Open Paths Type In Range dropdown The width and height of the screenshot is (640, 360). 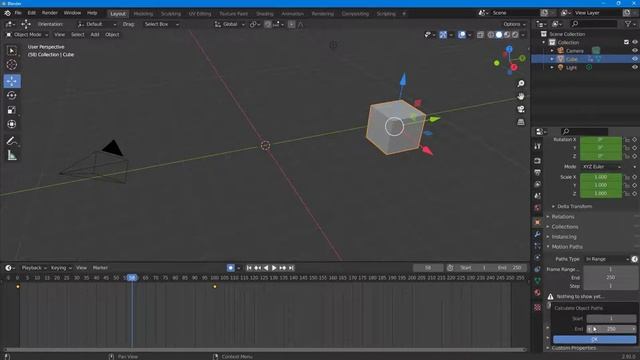pos(607,259)
